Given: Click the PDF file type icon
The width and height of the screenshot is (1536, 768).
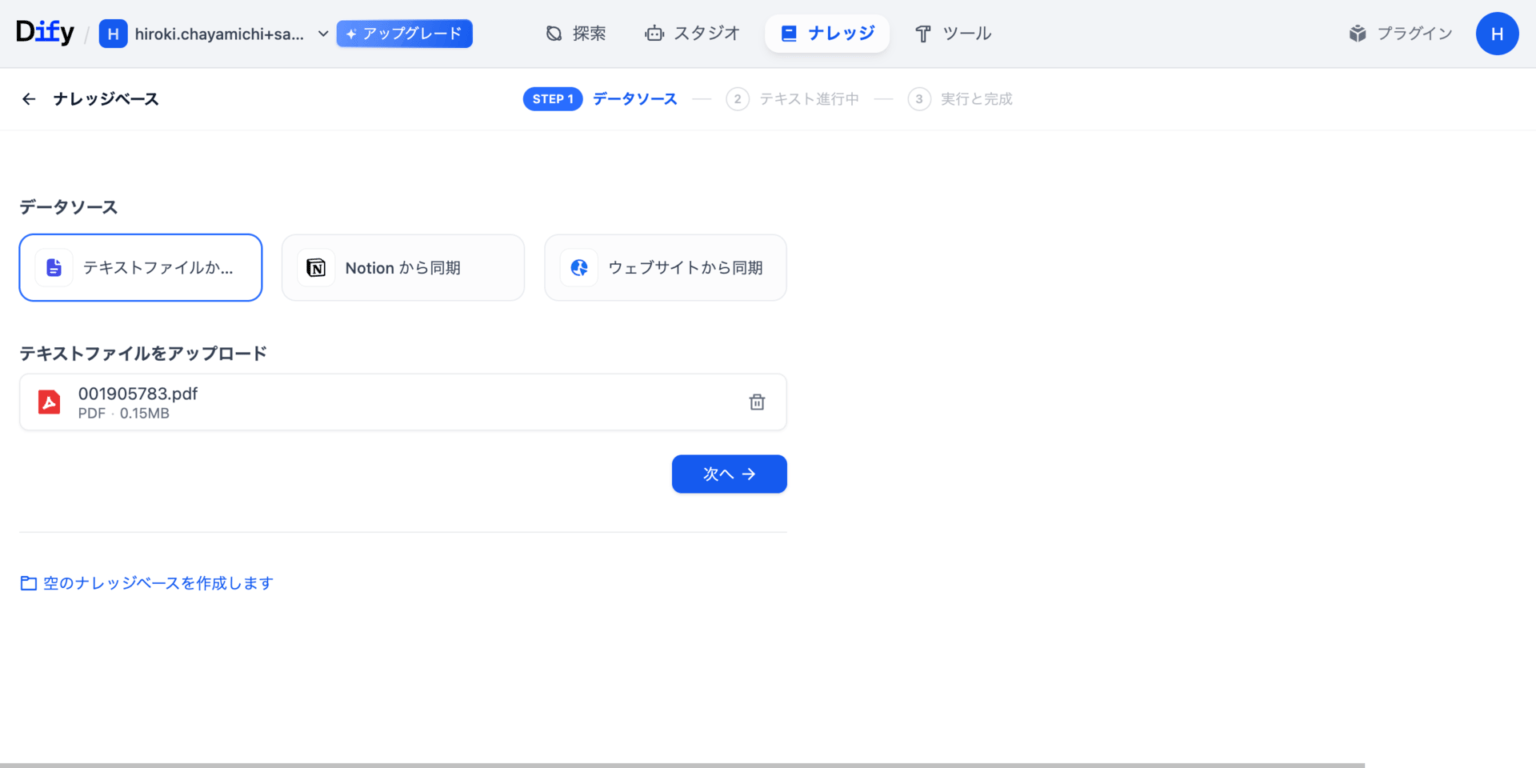Looking at the screenshot, I should 49,401.
